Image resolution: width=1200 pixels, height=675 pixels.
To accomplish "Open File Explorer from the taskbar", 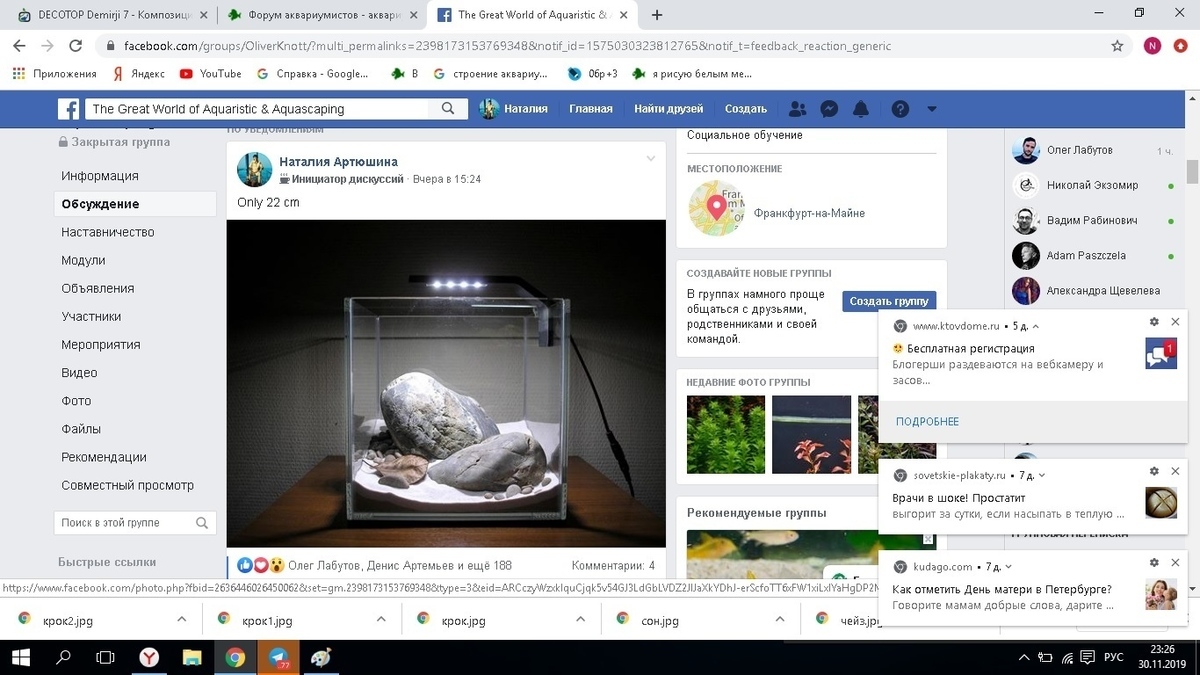I will (191, 658).
